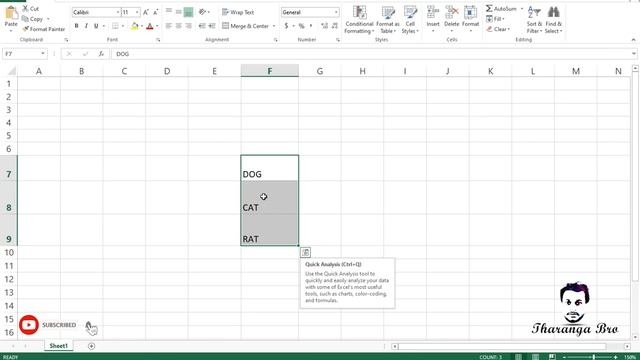Open Format as Table gallery
This screenshot has height=360, width=640.
(387, 20)
